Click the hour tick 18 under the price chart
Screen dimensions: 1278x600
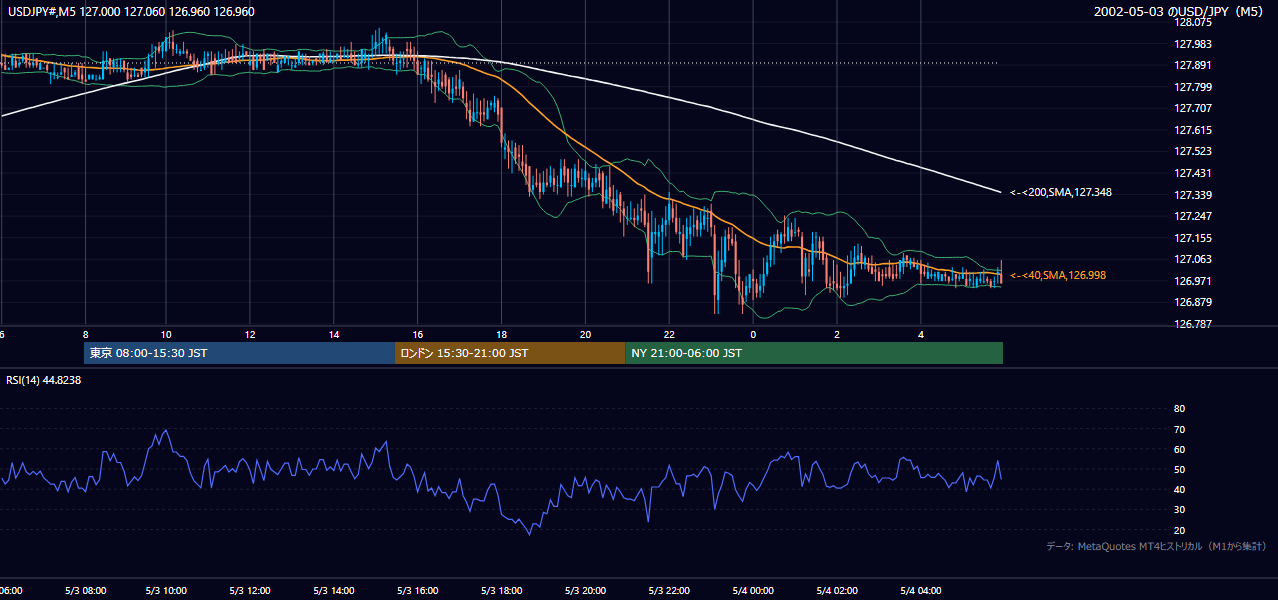click(502, 335)
